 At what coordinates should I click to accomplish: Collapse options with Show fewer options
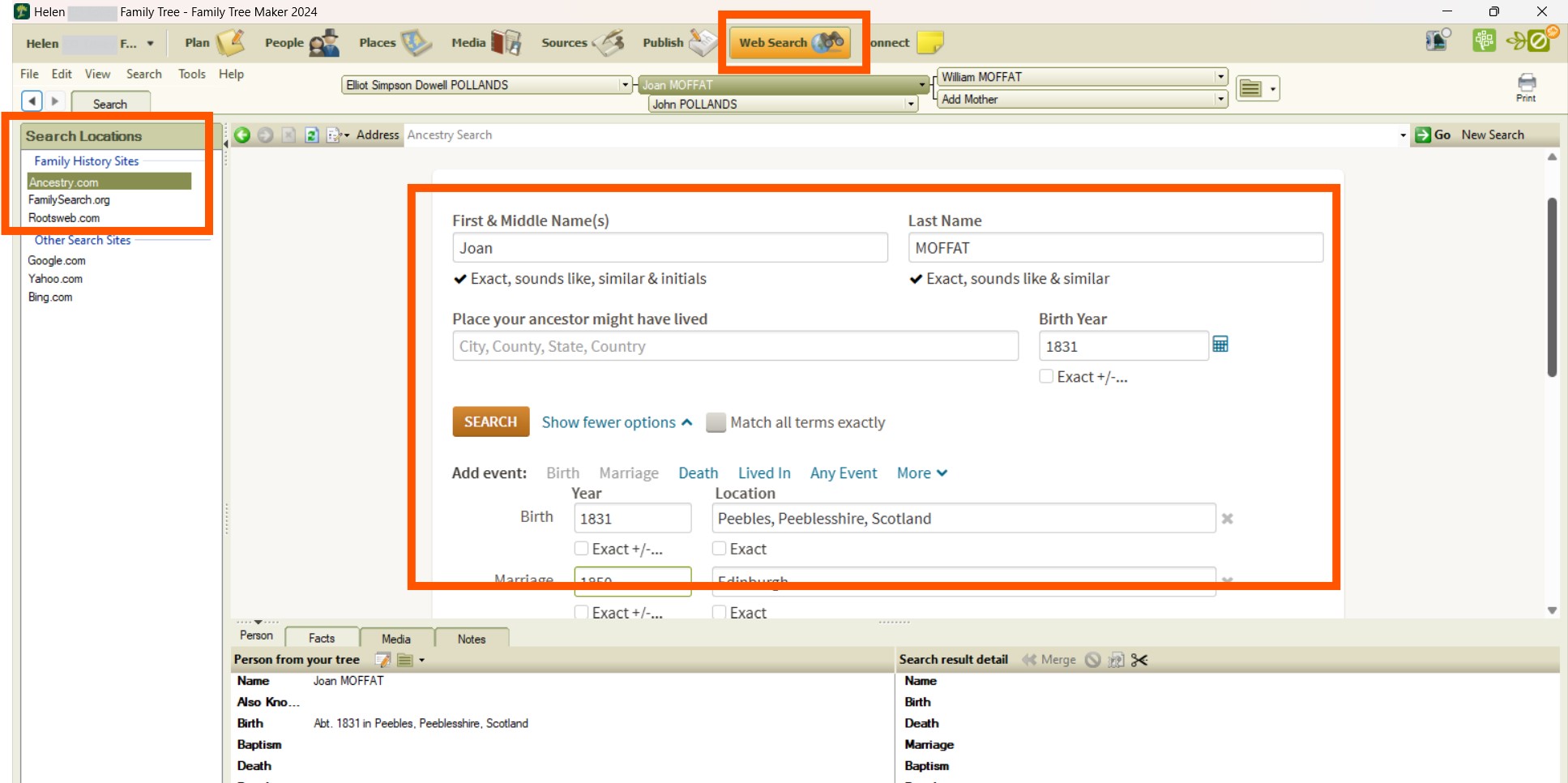click(617, 423)
